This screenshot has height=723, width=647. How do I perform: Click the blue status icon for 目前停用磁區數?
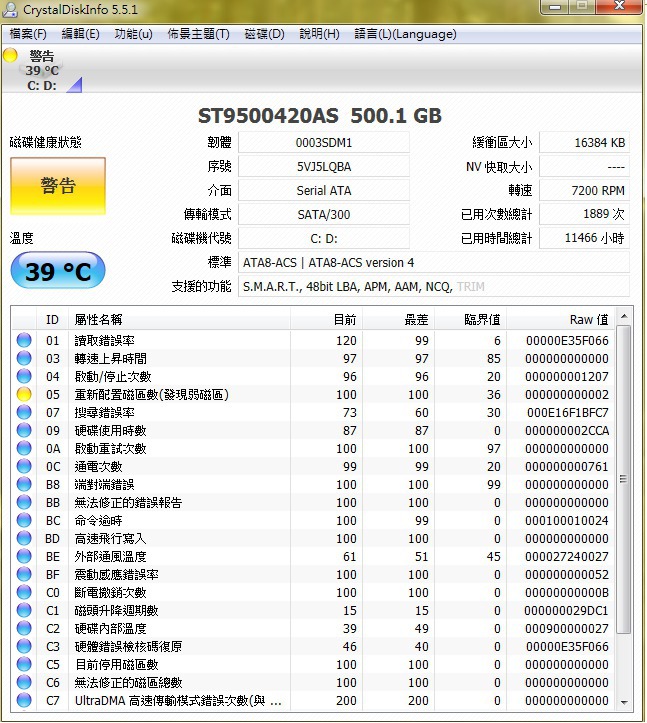coord(24,664)
